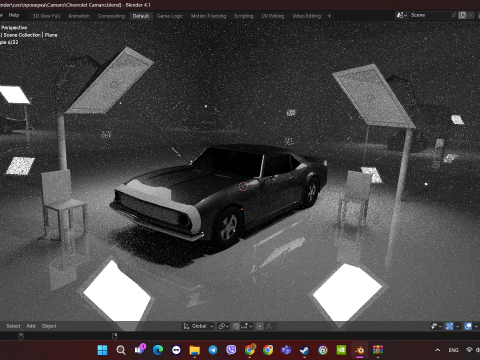Switch to the Video Editing workspace
480x360 pixels.
coord(306,16)
